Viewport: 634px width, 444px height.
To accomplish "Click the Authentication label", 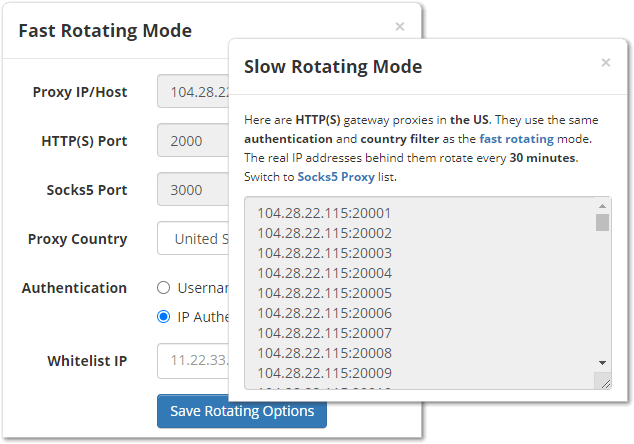I will coord(74,288).
